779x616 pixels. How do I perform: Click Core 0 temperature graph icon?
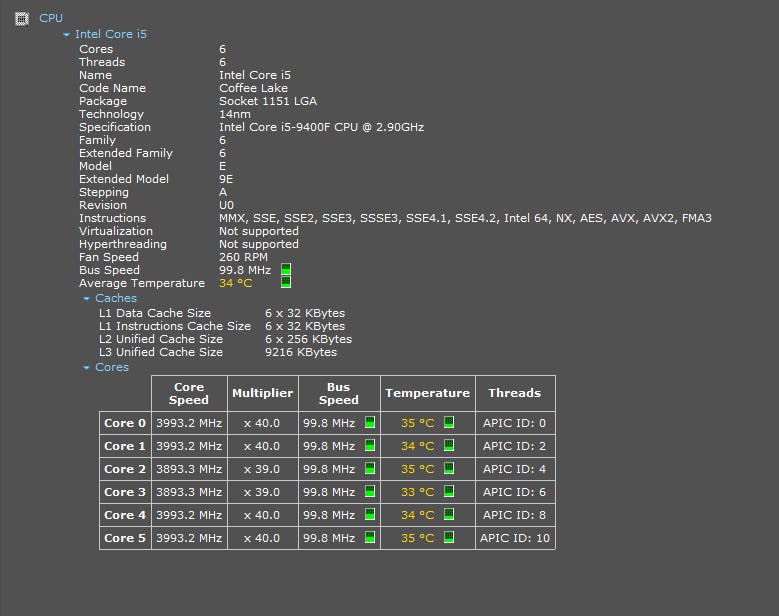point(449,422)
